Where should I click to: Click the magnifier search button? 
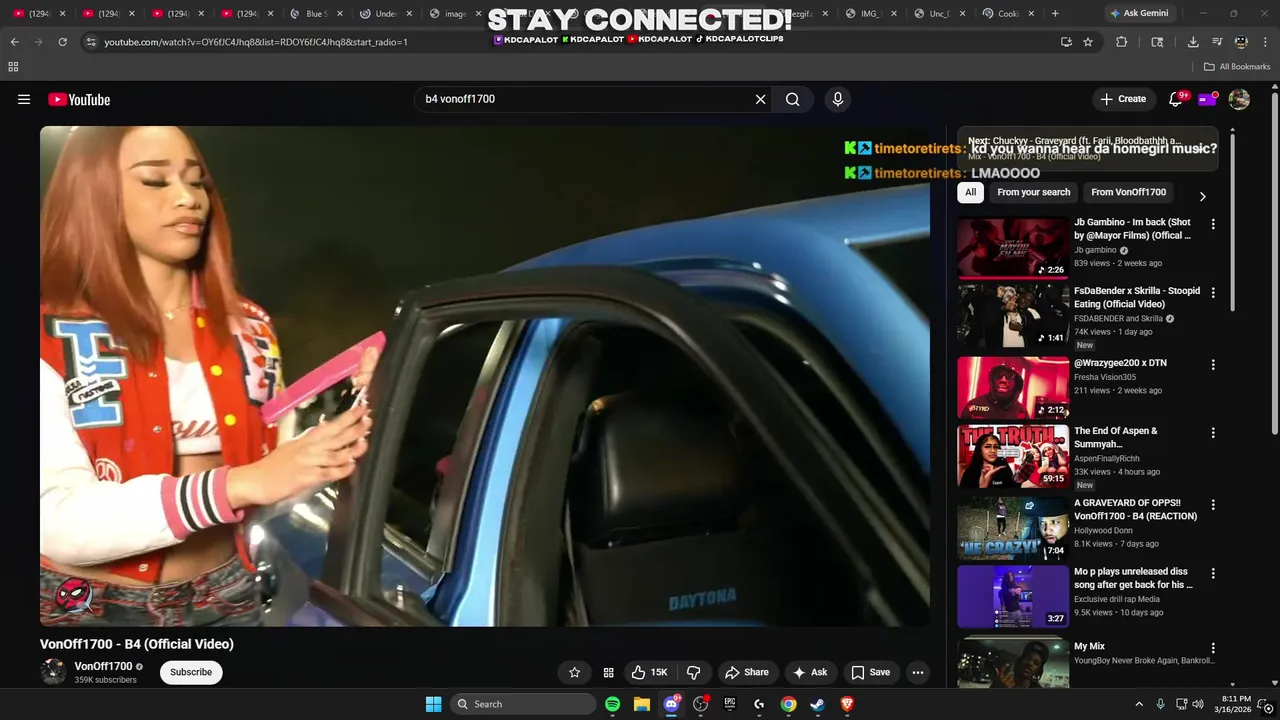pyautogui.click(x=792, y=99)
